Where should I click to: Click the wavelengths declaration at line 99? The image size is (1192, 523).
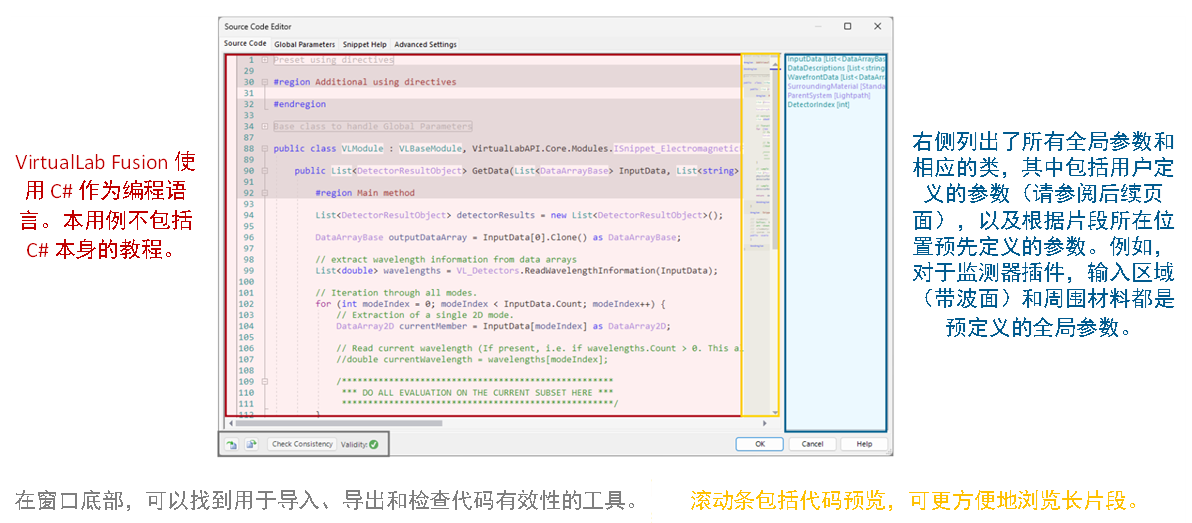click(516, 271)
